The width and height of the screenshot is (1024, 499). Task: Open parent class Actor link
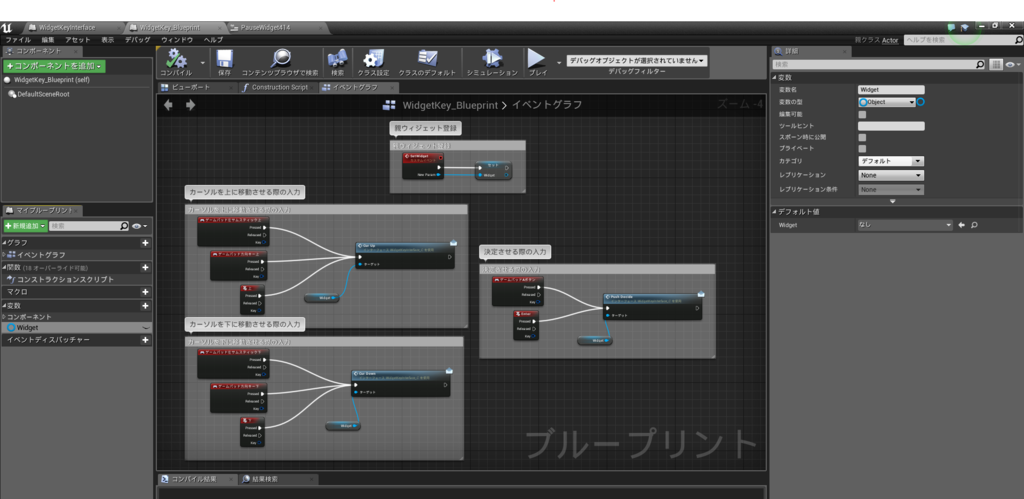[x=889, y=40]
